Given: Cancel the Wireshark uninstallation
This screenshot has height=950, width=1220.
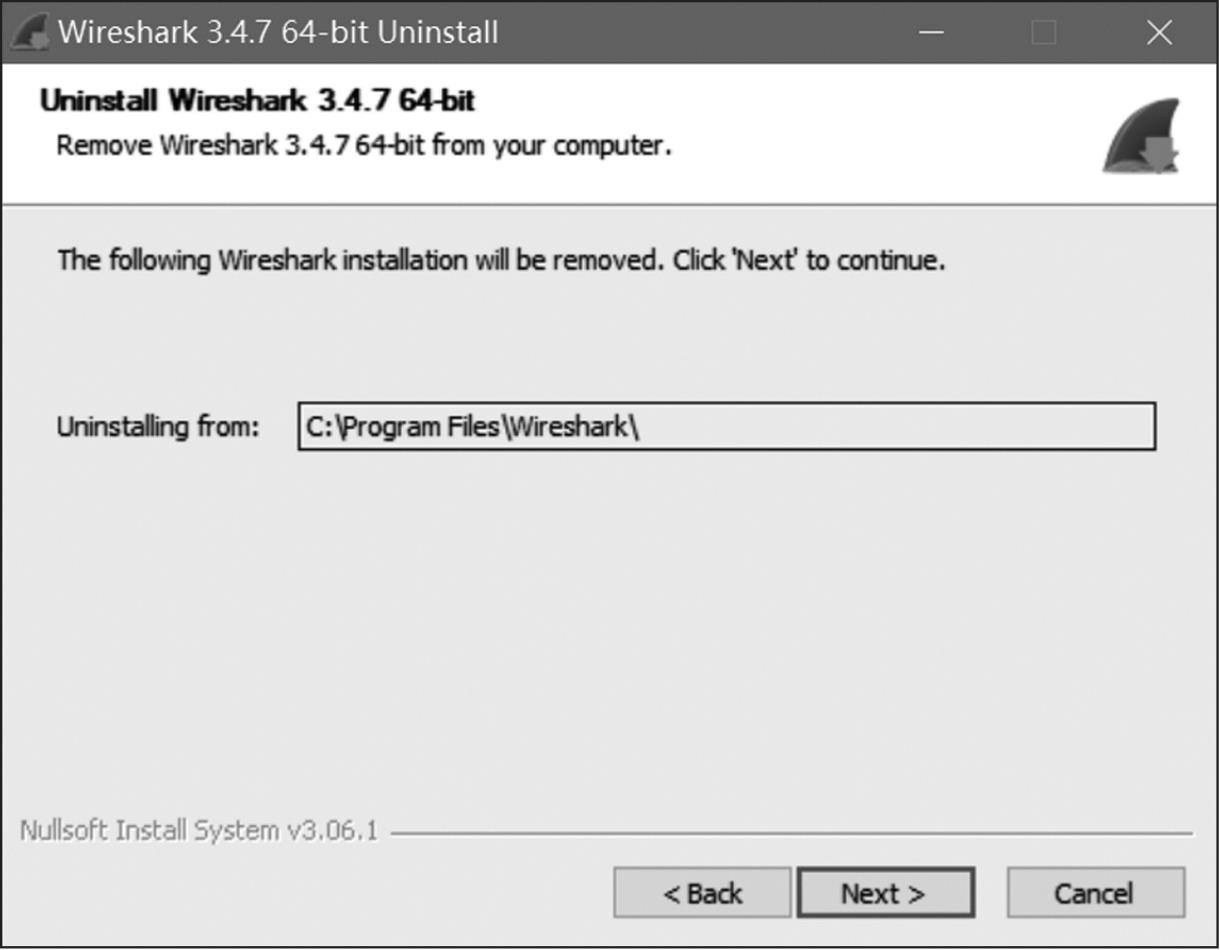Looking at the screenshot, I should point(1095,892).
